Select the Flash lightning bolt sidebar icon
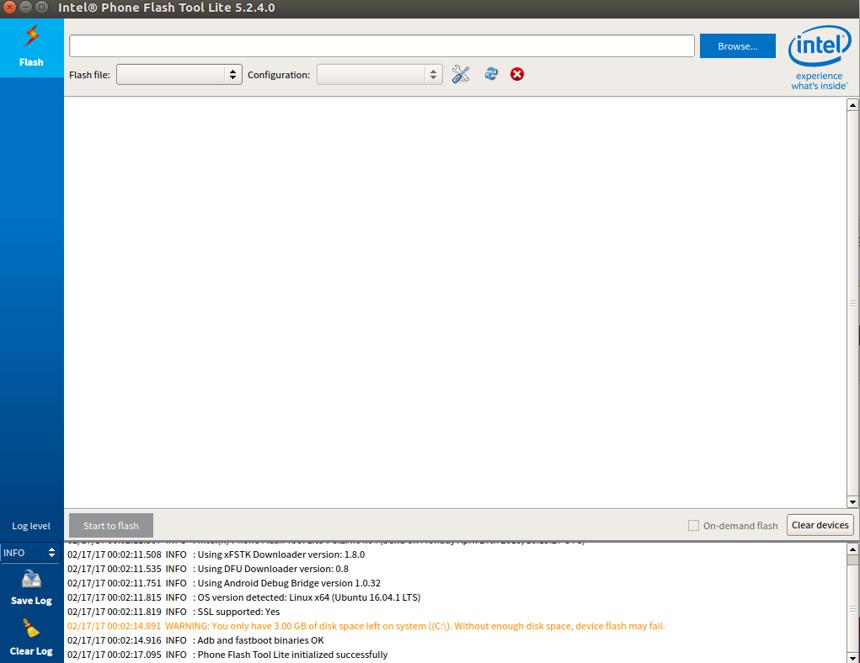Image resolution: width=860 pixels, height=663 pixels. [32, 36]
